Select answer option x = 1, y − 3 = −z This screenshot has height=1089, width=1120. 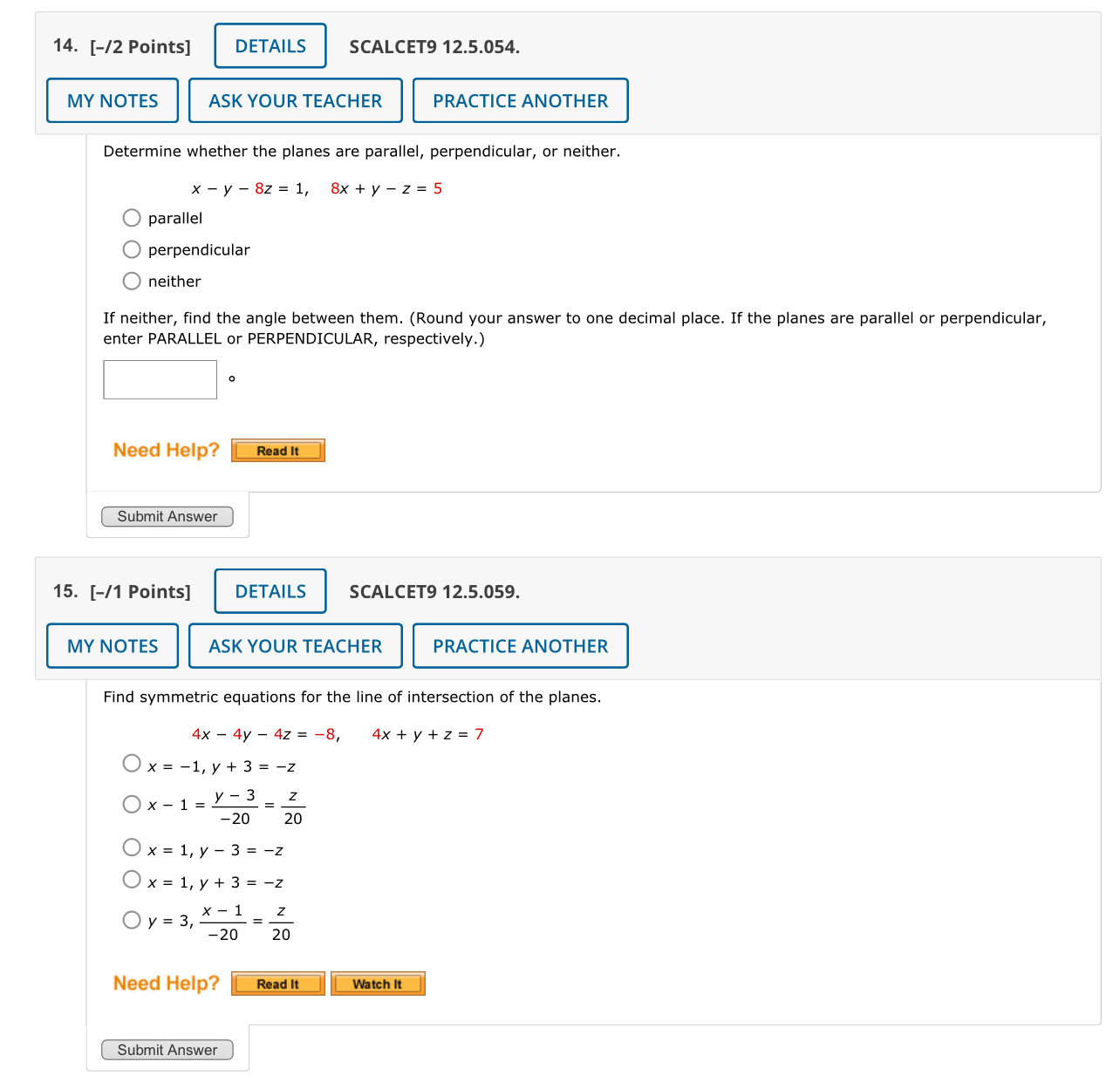click(x=132, y=847)
